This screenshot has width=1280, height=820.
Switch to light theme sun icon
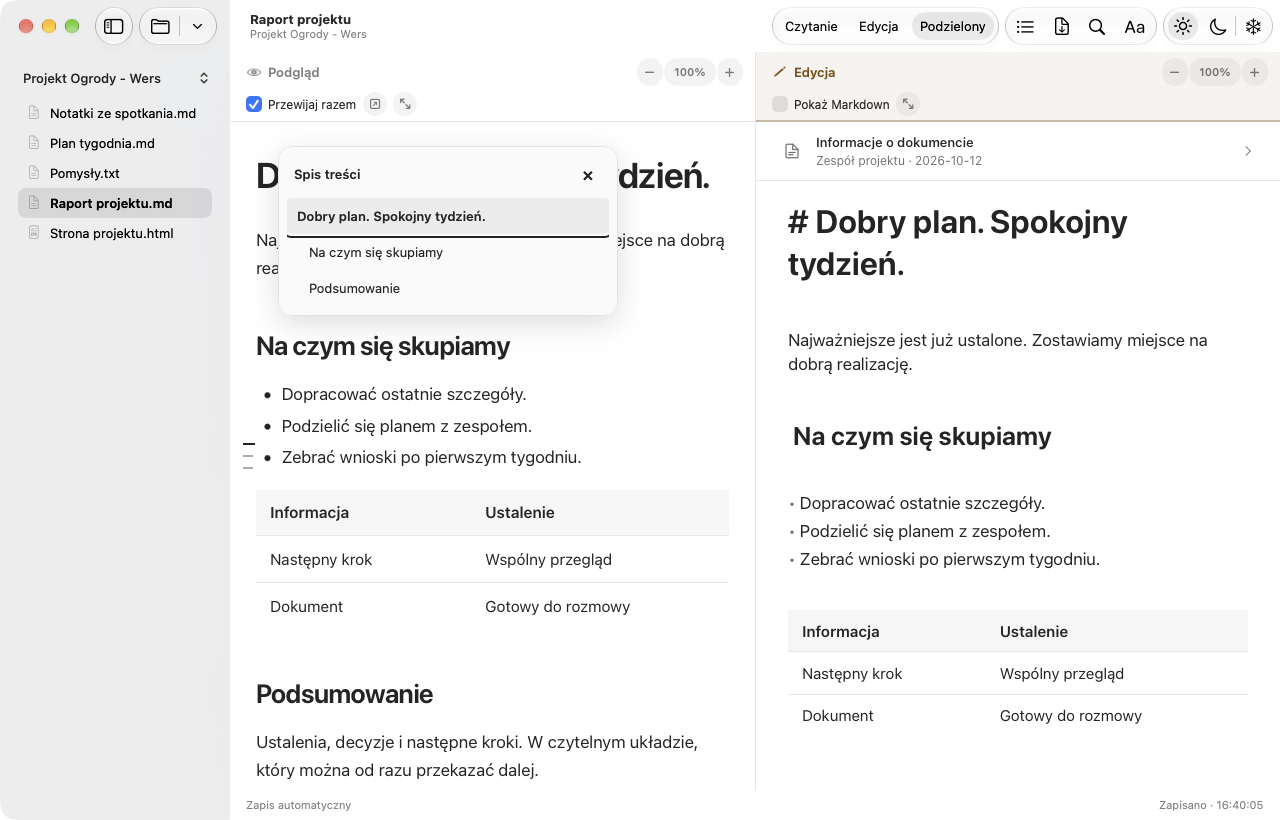[x=1183, y=27]
